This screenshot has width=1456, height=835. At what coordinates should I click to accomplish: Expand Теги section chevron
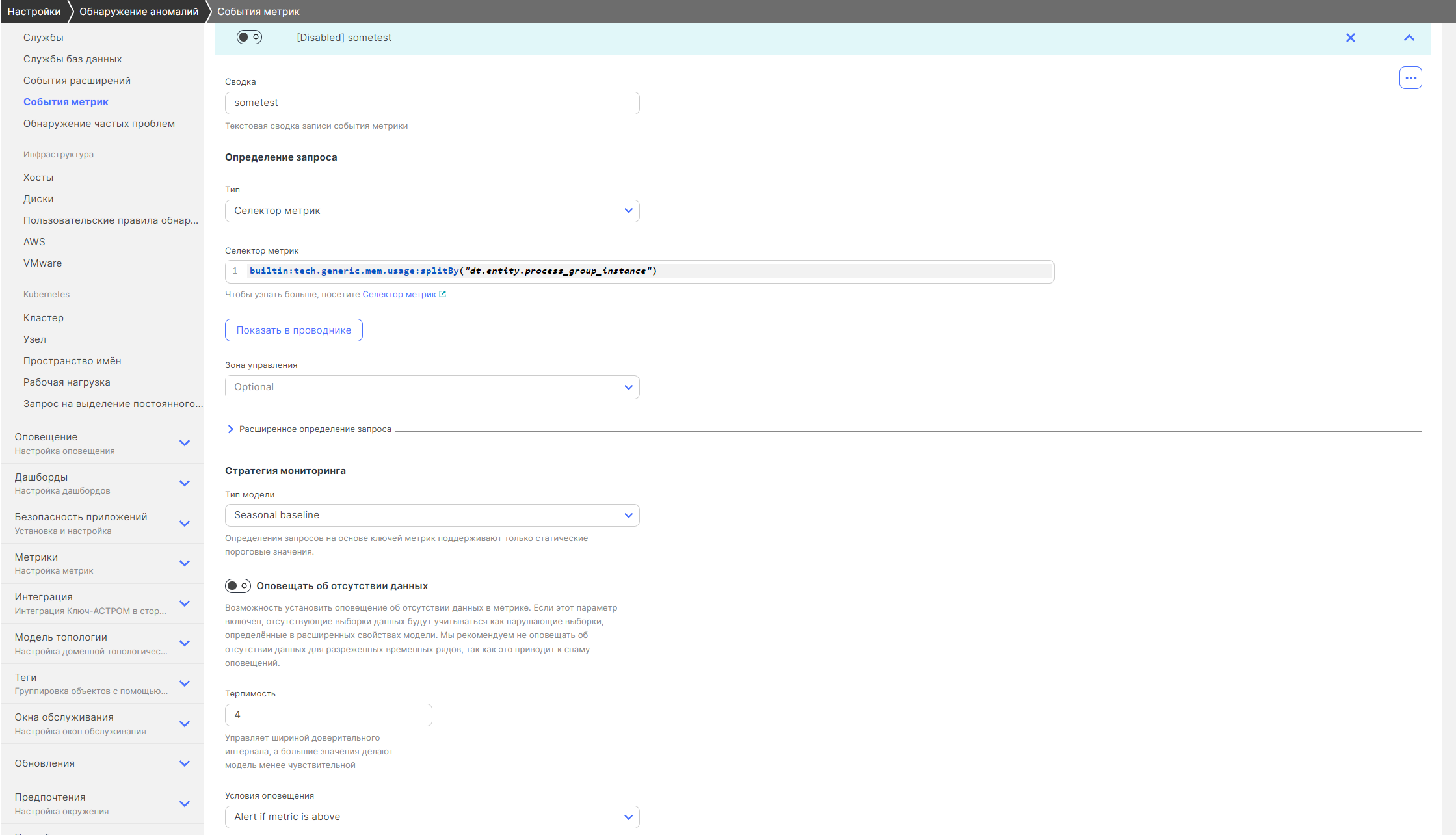185,683
